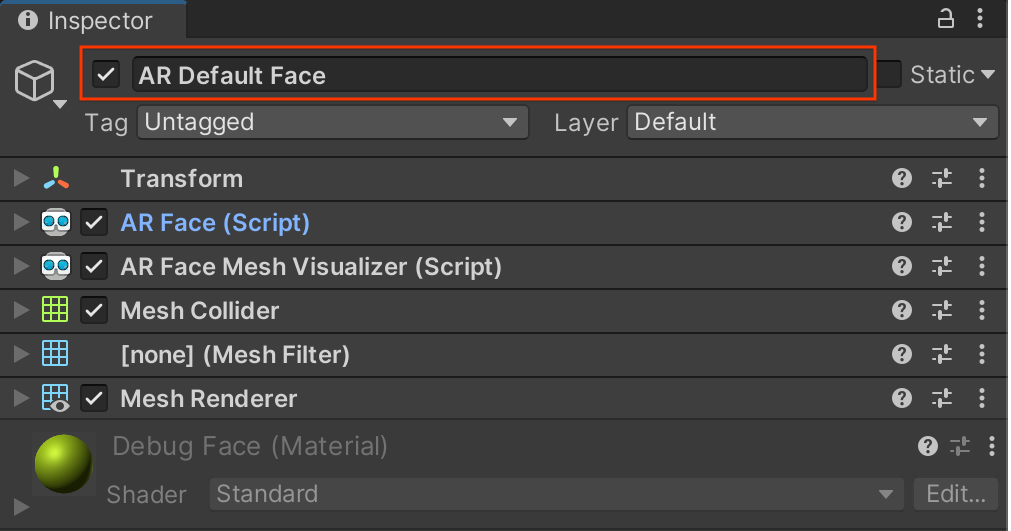Expand the Transform component foldout
Screen dimensions: 1011x531
pyautogui.click(x=21, y=179)
